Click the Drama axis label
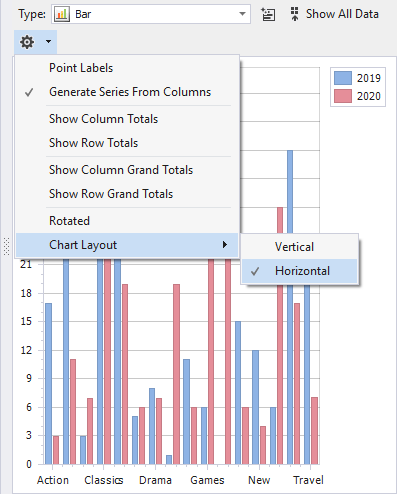Screen dimensions: 397x494 155,480
